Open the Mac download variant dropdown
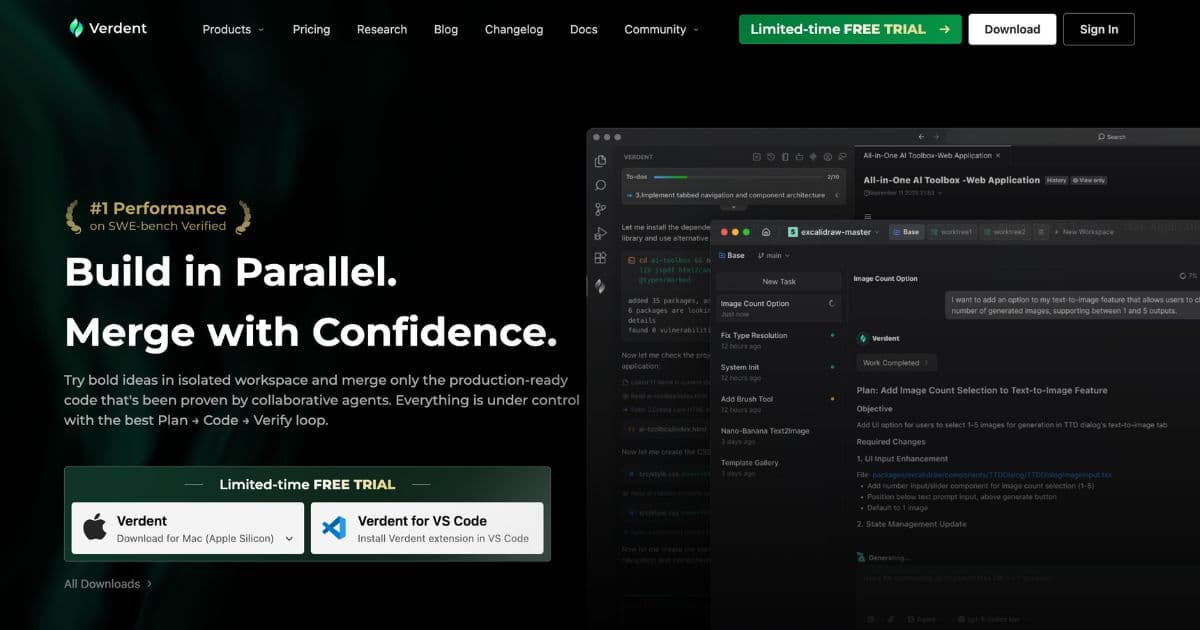Viewport: 1200px width, 630px height. click(290, 538)
